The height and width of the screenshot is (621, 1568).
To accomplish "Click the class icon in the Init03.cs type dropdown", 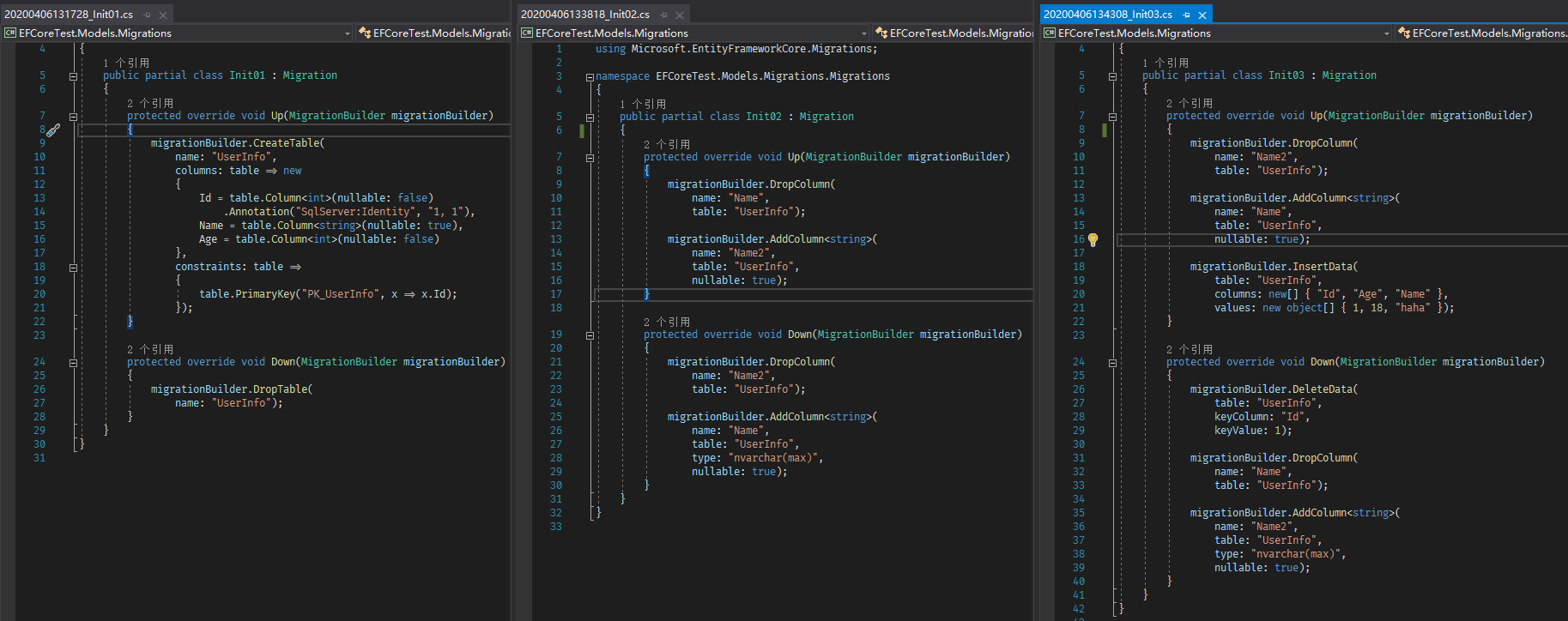I will click(1404, 33).
